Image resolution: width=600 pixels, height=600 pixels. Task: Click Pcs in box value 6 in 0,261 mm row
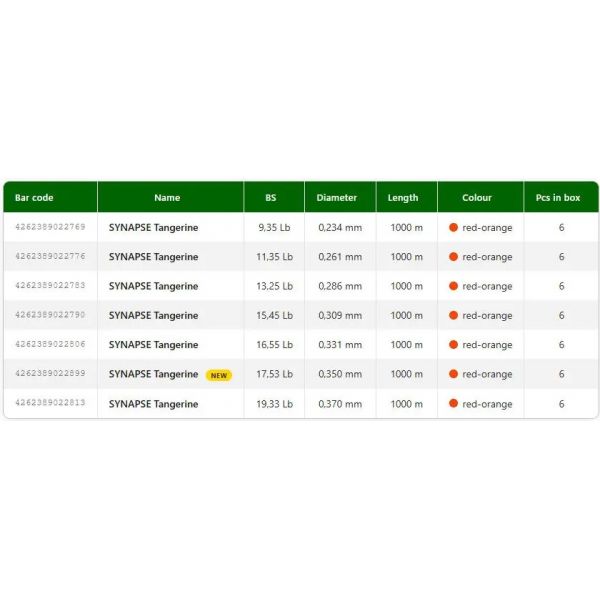click(561, 257)
